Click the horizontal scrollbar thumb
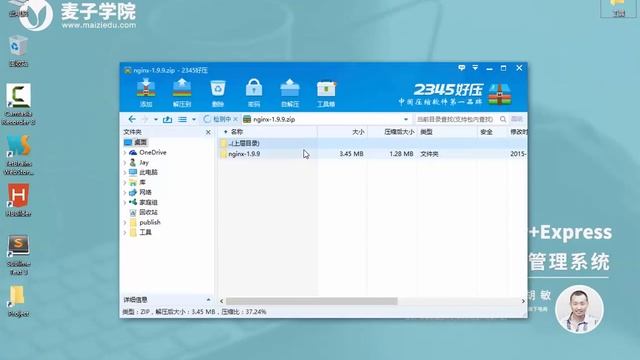 (x=311, y=301)
